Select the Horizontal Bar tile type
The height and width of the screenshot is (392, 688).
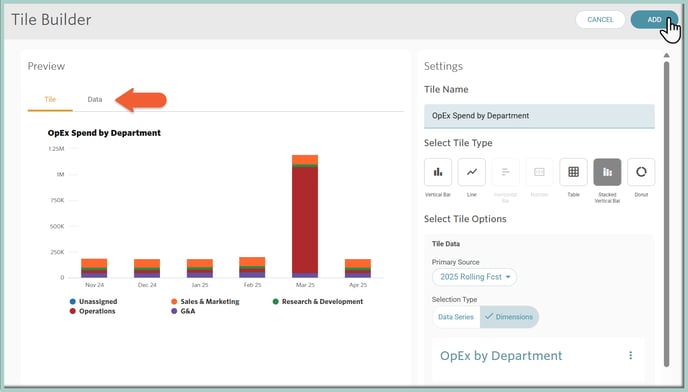505,172
